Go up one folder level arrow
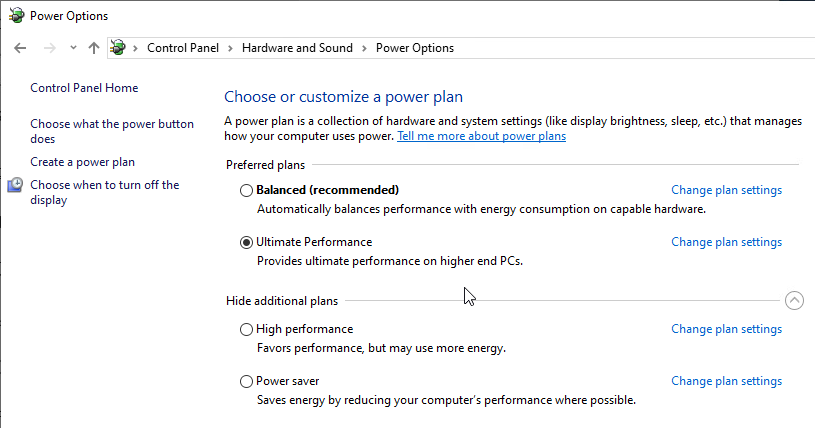 [x=94, y=48]
